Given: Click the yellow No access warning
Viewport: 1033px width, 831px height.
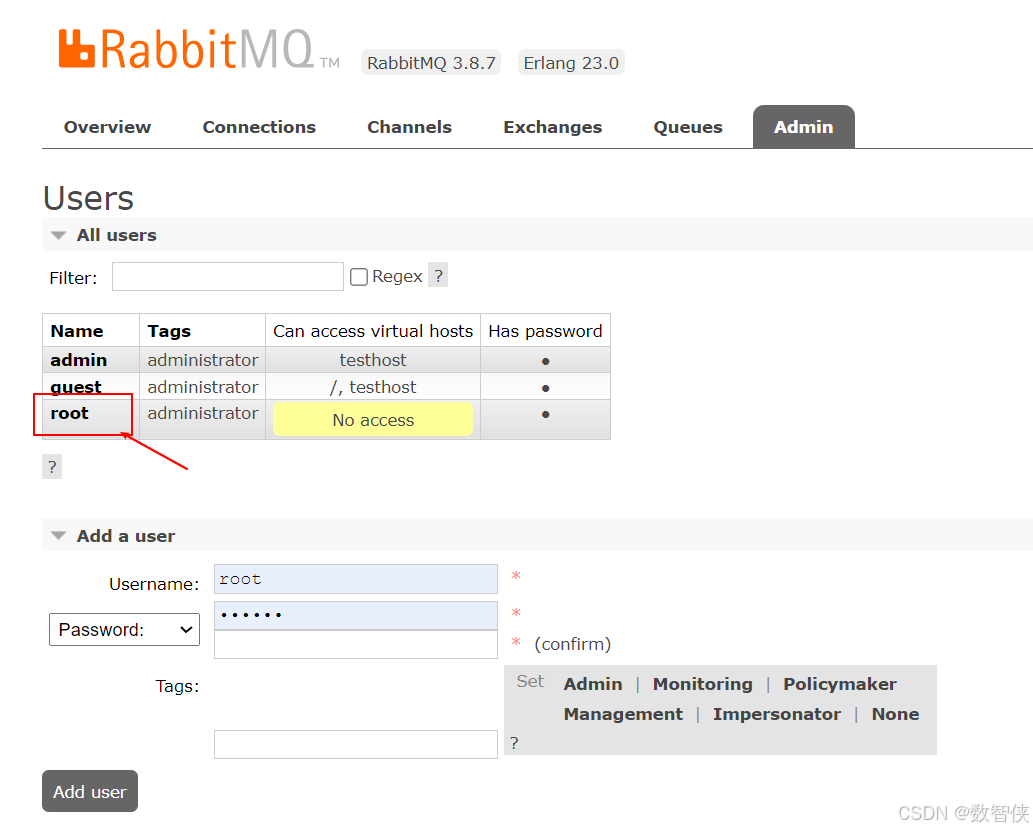Looking at the screenshot, I should [372, 419].
